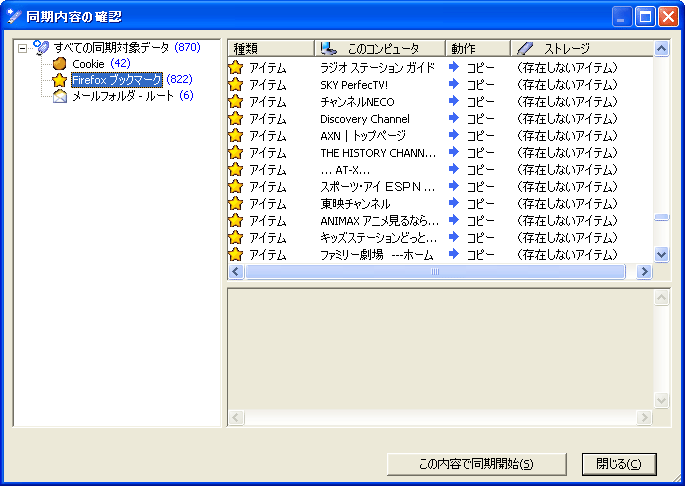This screenshot has height=486, width=685.
Task: Sort list by 種類 column header
Action: click(x=271, y=48)
